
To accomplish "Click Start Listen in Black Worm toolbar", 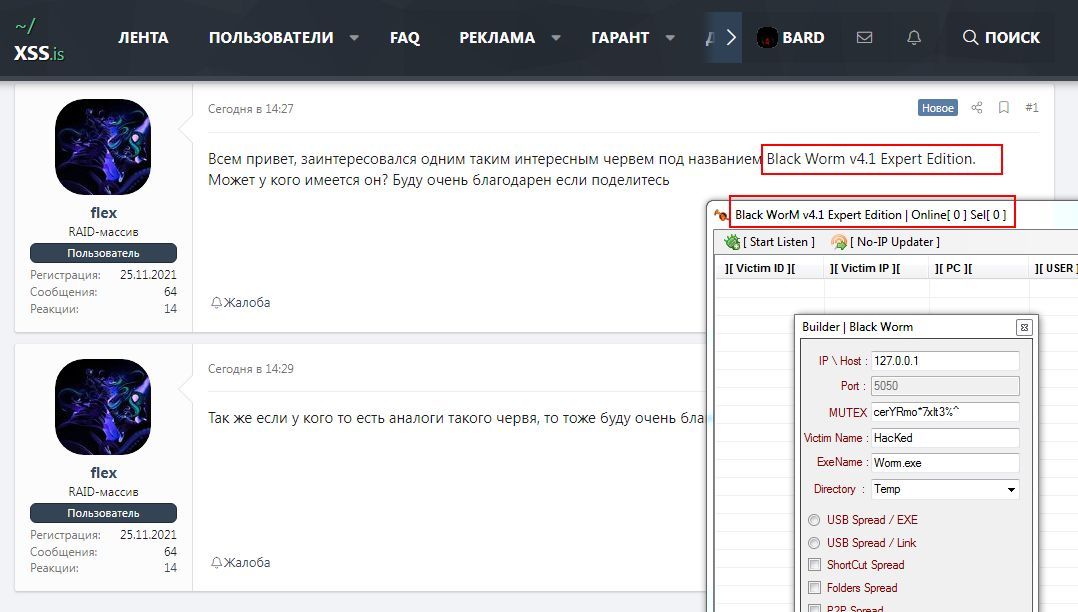I will [769, 242].
